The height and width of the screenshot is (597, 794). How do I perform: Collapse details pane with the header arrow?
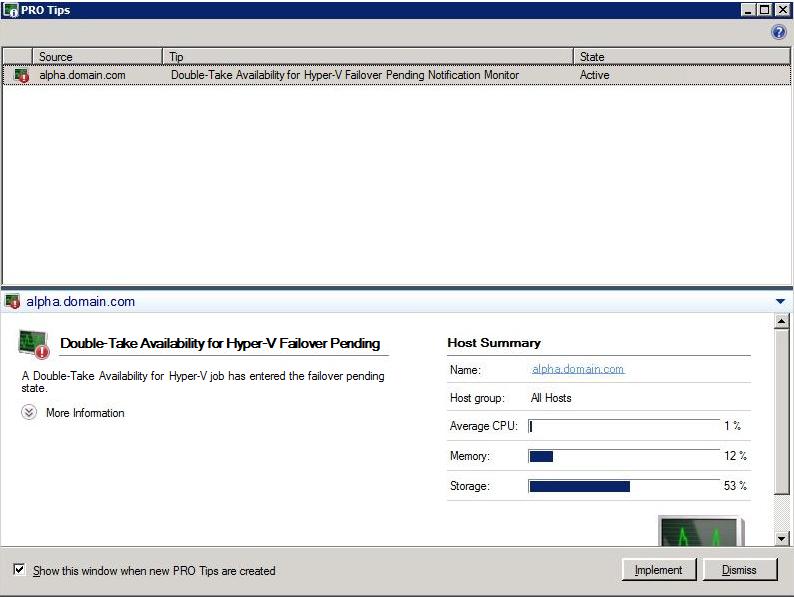[780, 302]
